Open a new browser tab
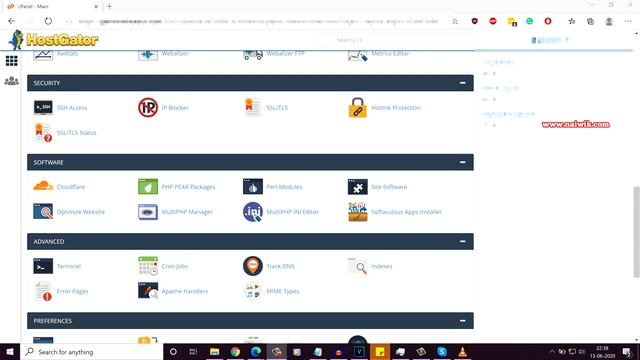This screenshot has width=640, height=360. [x=109, y=6]
